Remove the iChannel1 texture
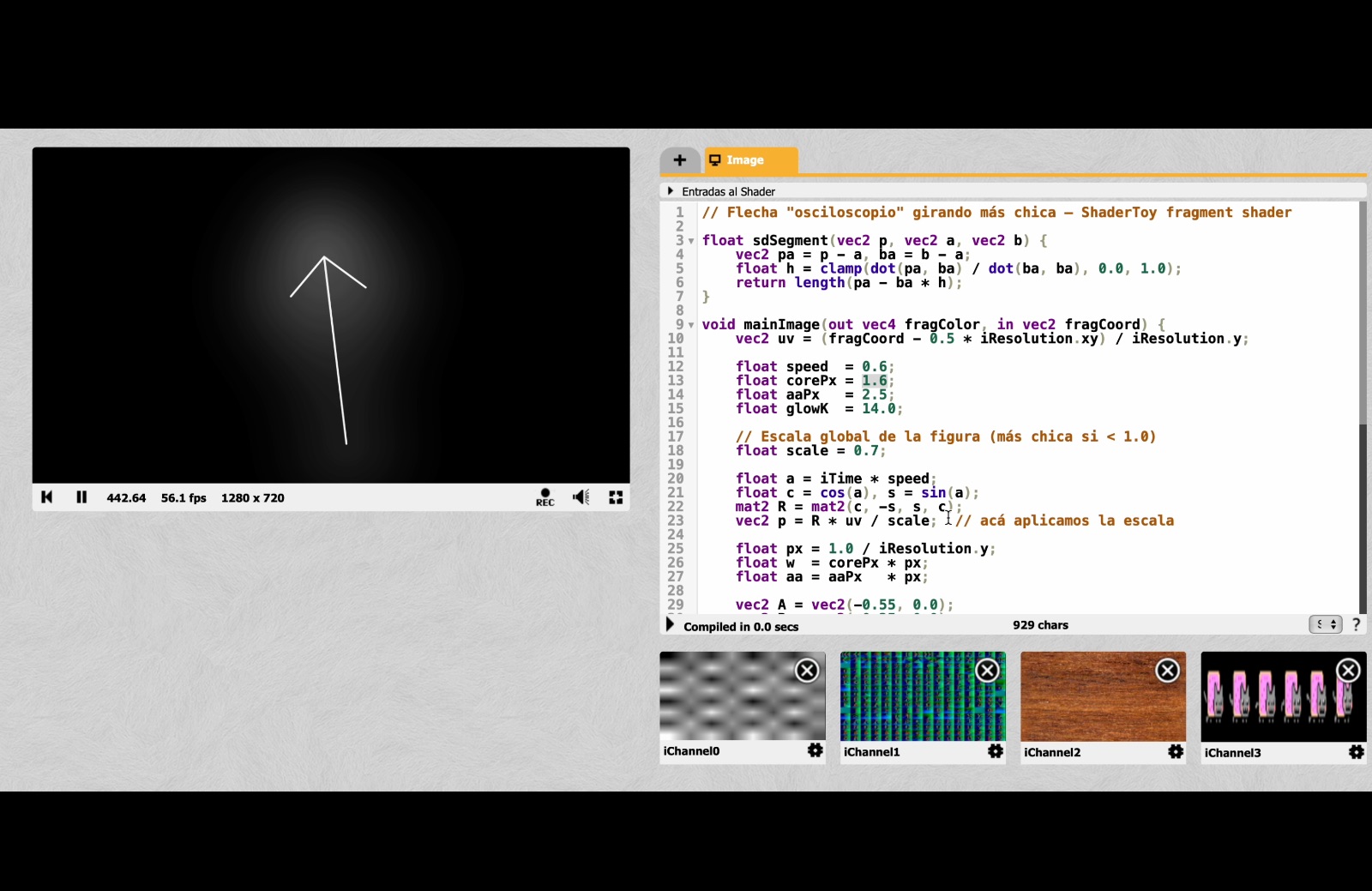The image size is (1372, 891). (x=988, y=671)
